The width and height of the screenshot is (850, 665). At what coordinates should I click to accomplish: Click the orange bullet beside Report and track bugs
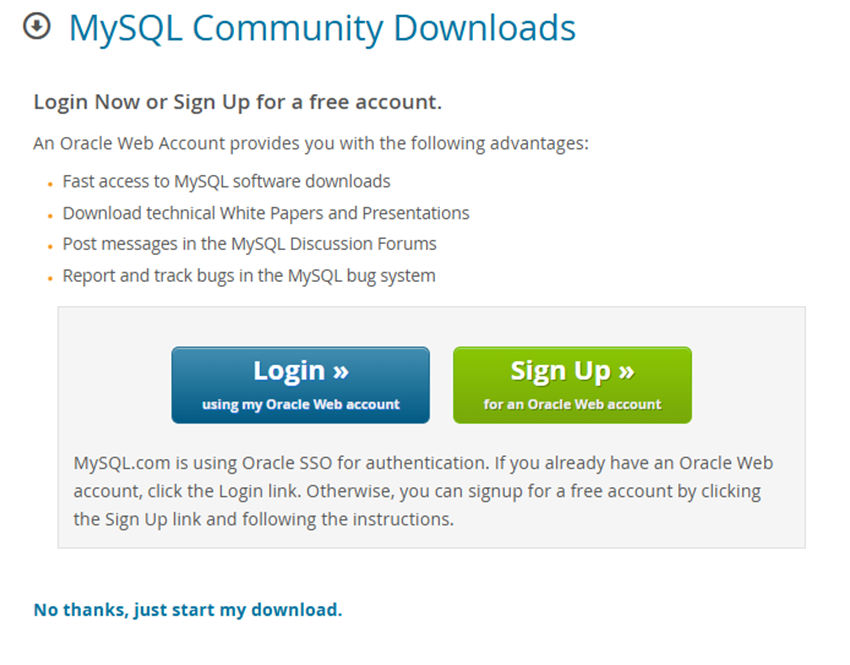[51, 278]
